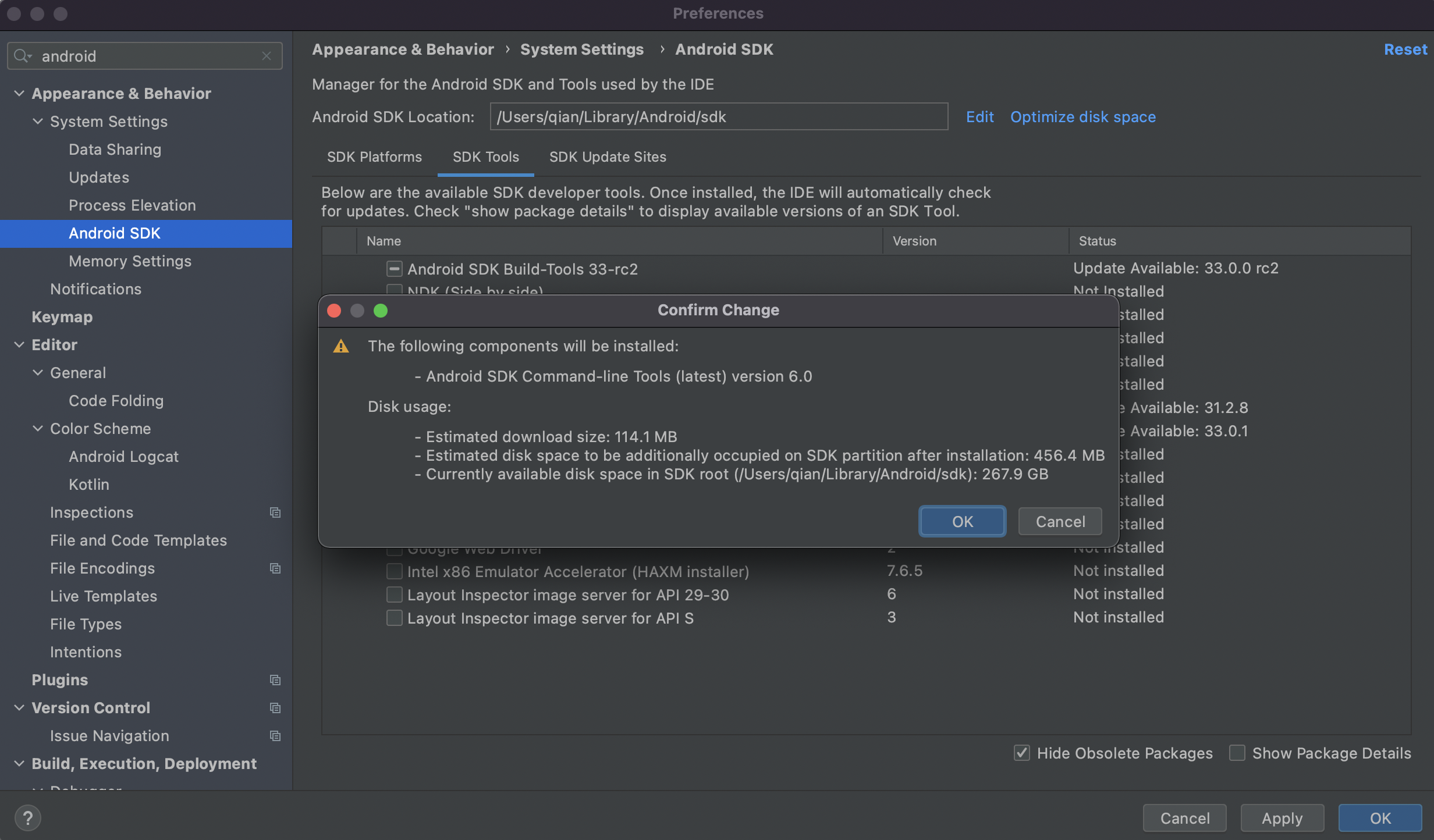Image resolution: width=1434 pixels, height=840 pixels.
Task: Click System Settings in the breadcrumb
Action: 582,49
